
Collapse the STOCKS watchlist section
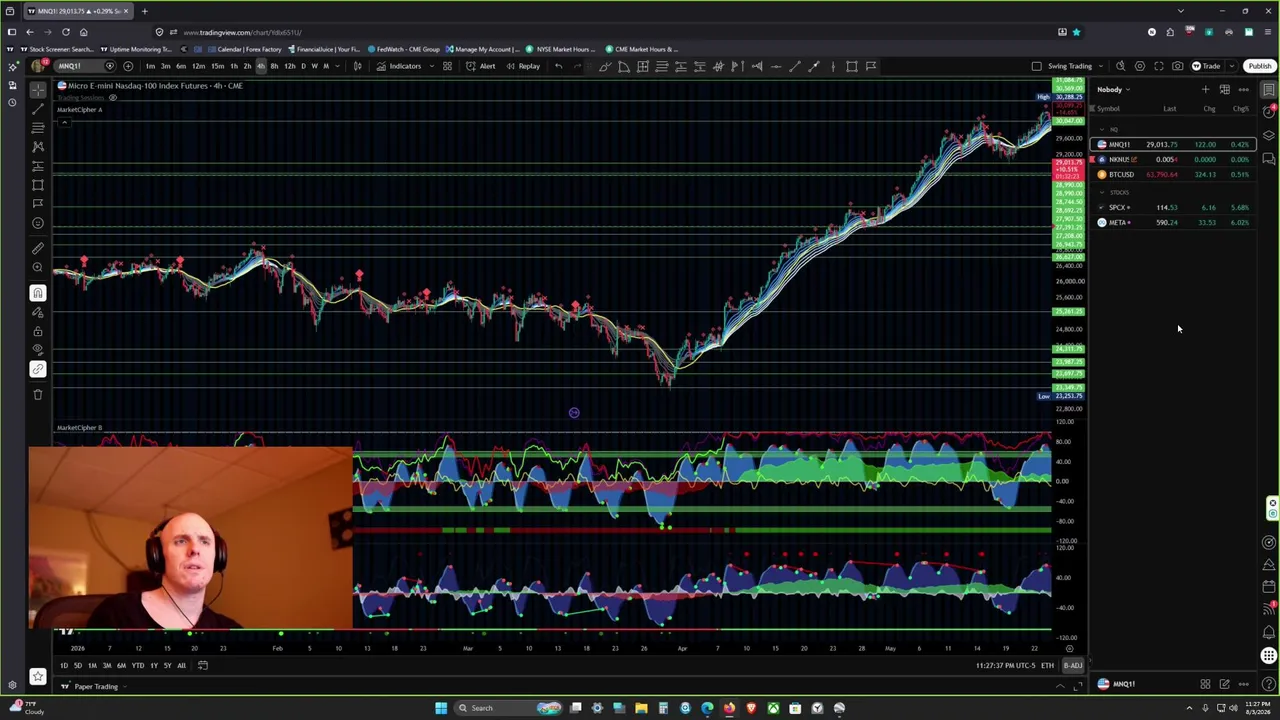tap(1101, 192)
